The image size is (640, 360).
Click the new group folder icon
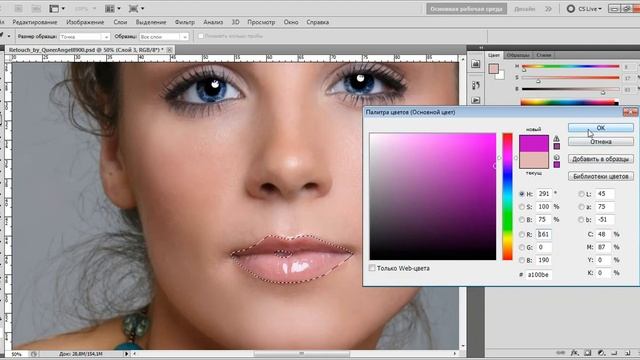(614, 353)
